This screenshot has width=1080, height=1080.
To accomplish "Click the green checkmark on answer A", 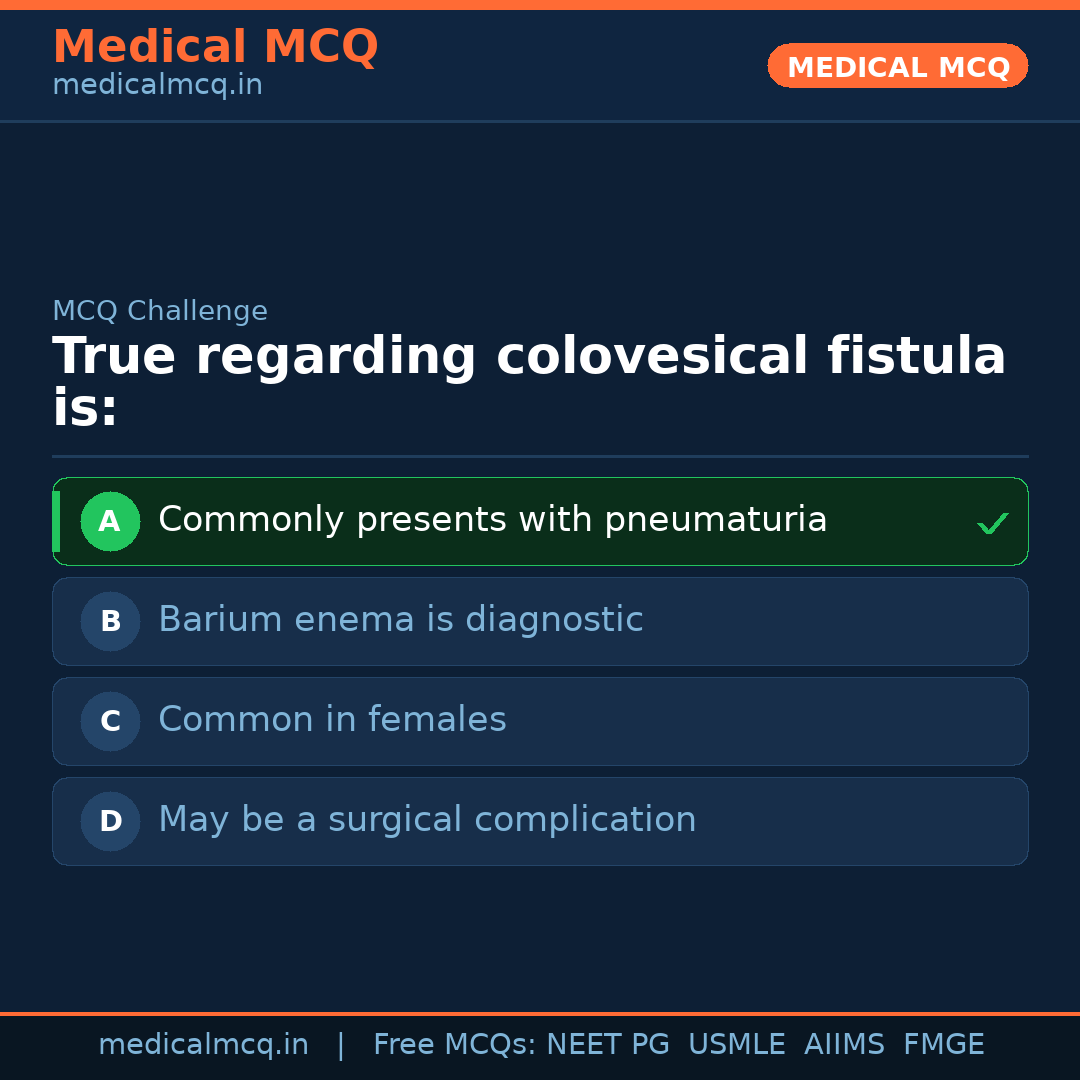I will pyautogui.click(x=992, y=523).
